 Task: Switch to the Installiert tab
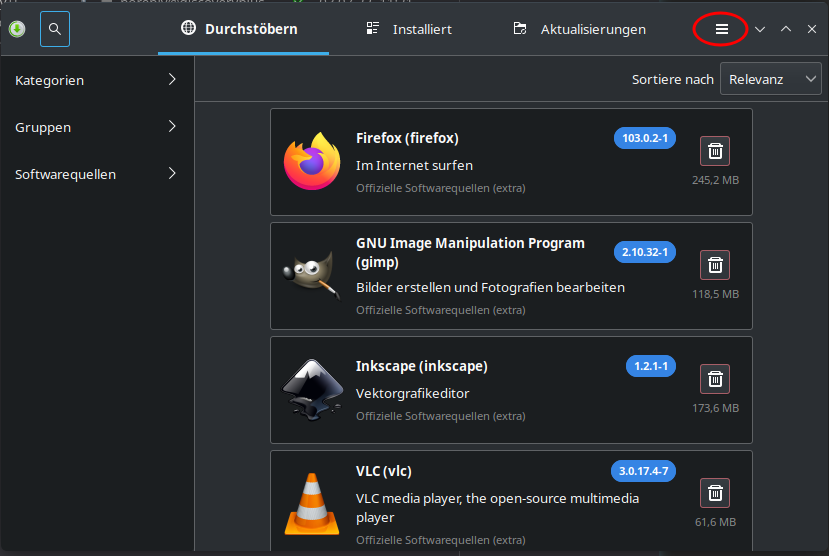(x=408, y=29)
